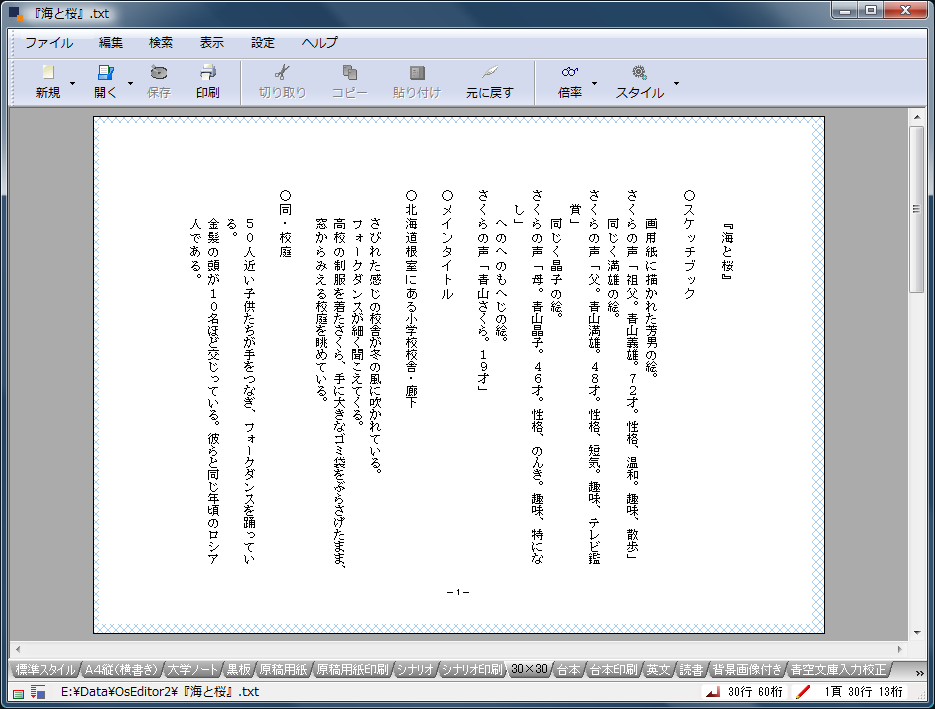Switch to 英文 tab
935x709 pixels.
tap(658, 670)
